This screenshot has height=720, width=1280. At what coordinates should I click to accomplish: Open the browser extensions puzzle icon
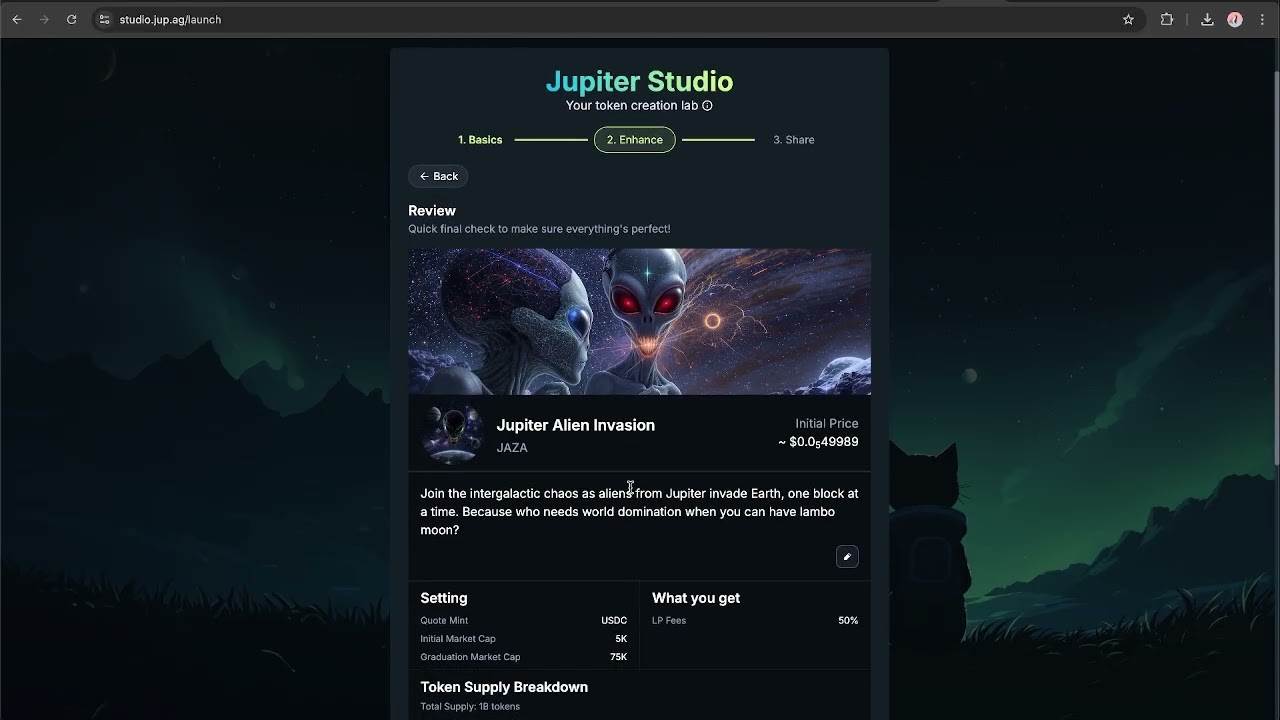tap(1166, 19)
